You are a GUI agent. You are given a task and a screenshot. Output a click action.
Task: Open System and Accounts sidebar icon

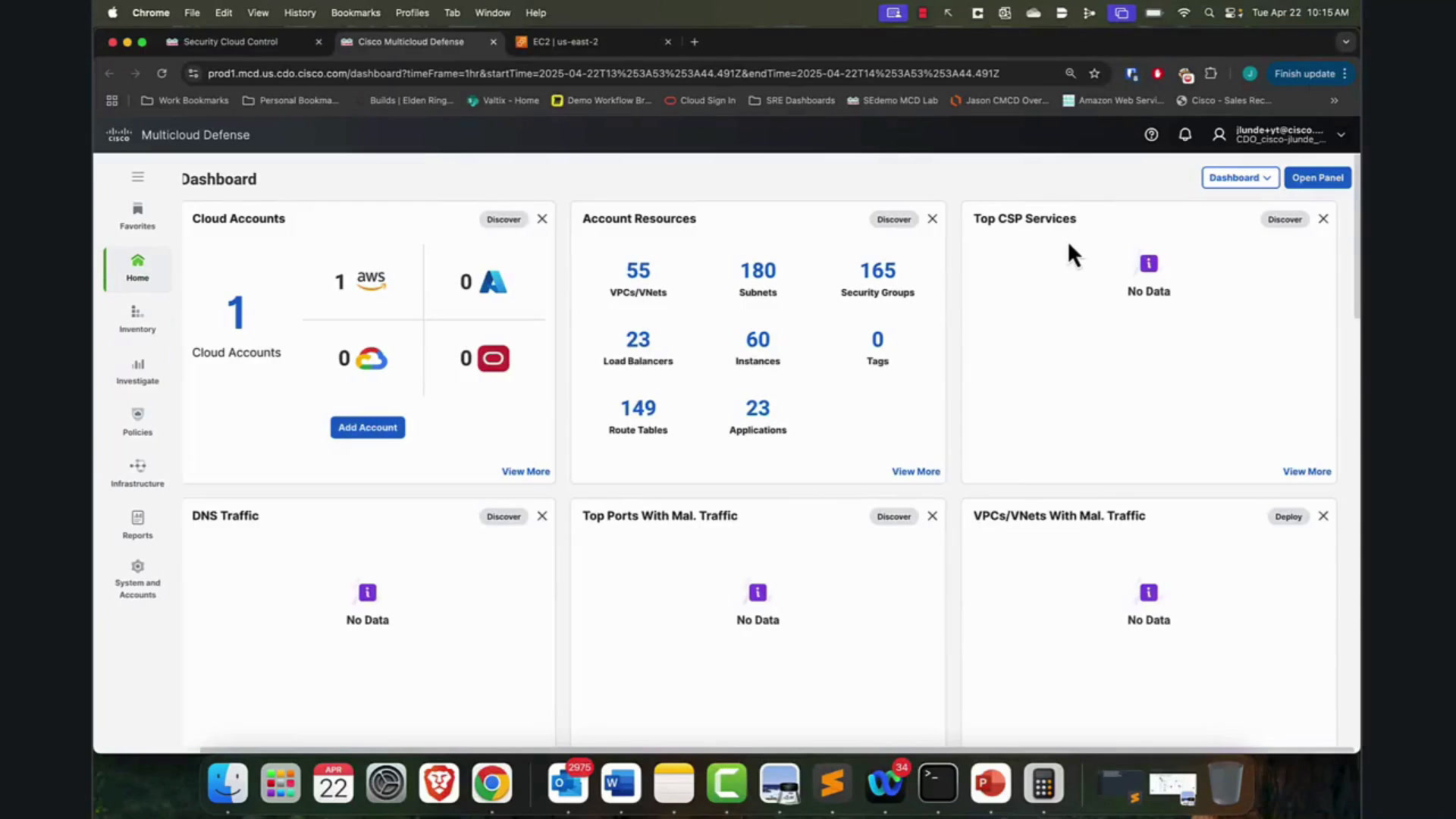tap(137, 579)
